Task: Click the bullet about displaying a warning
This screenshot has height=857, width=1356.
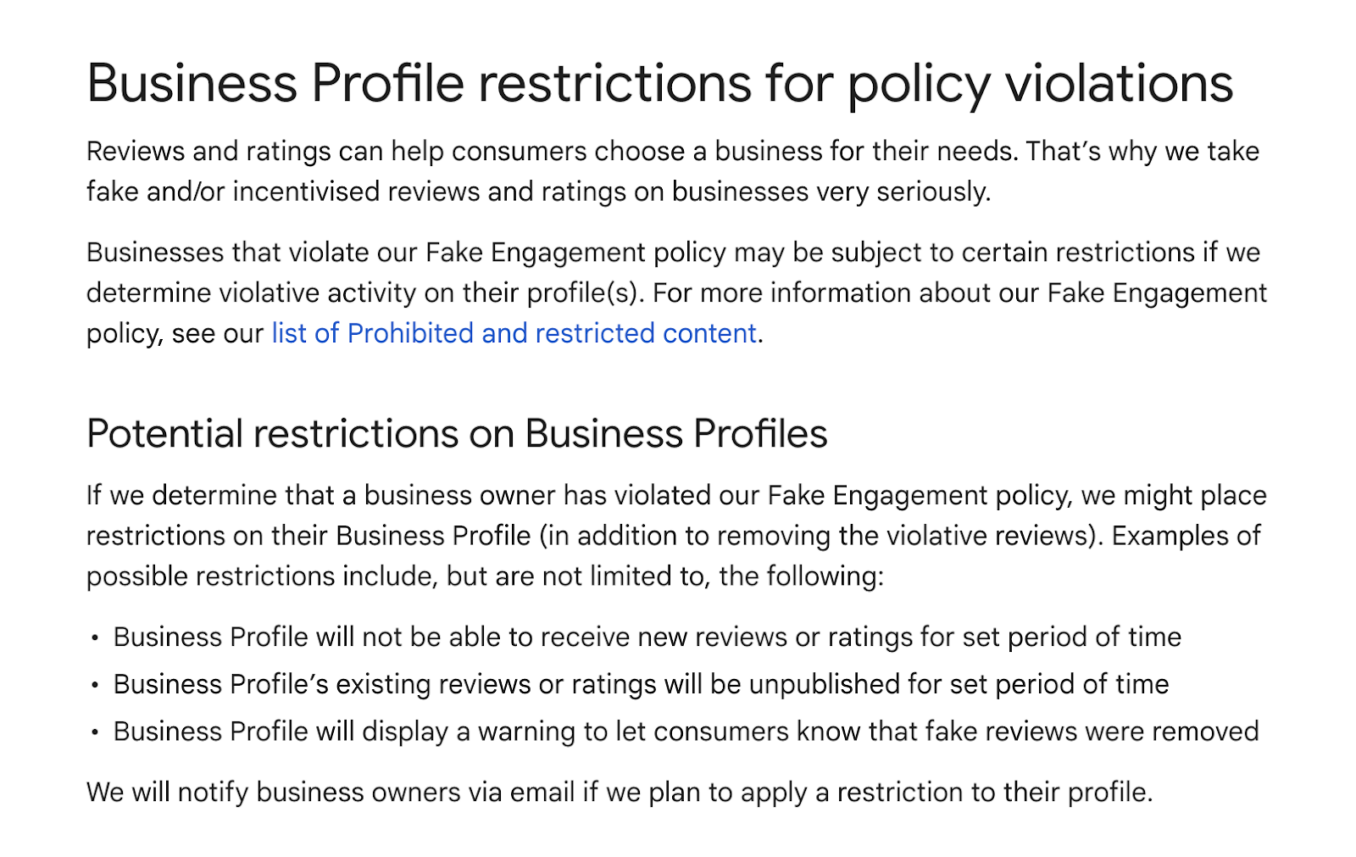Action: (x=685, y=732)
